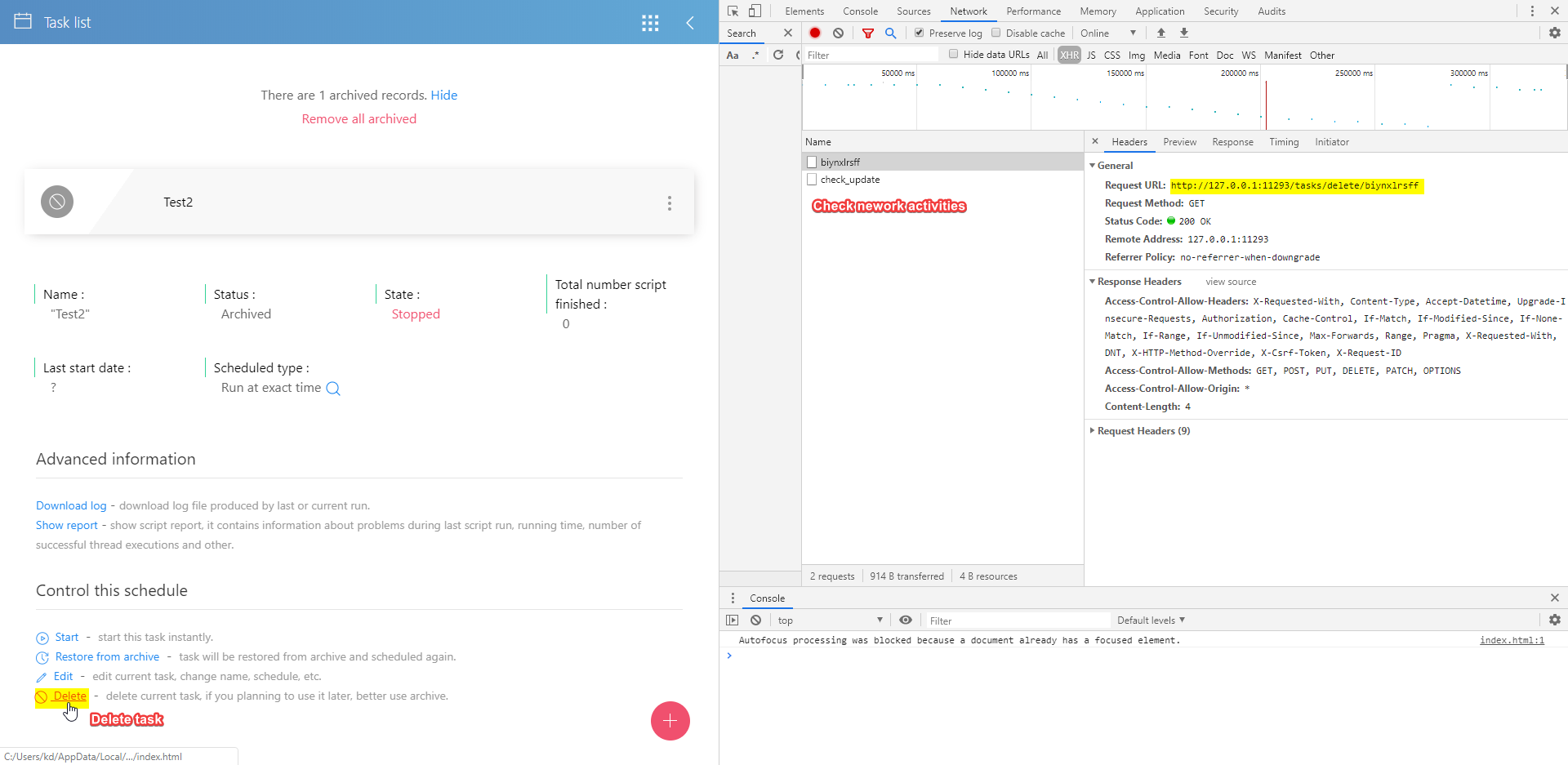
Task: Switch to the Response tab
Action: tap(1232, 142)
